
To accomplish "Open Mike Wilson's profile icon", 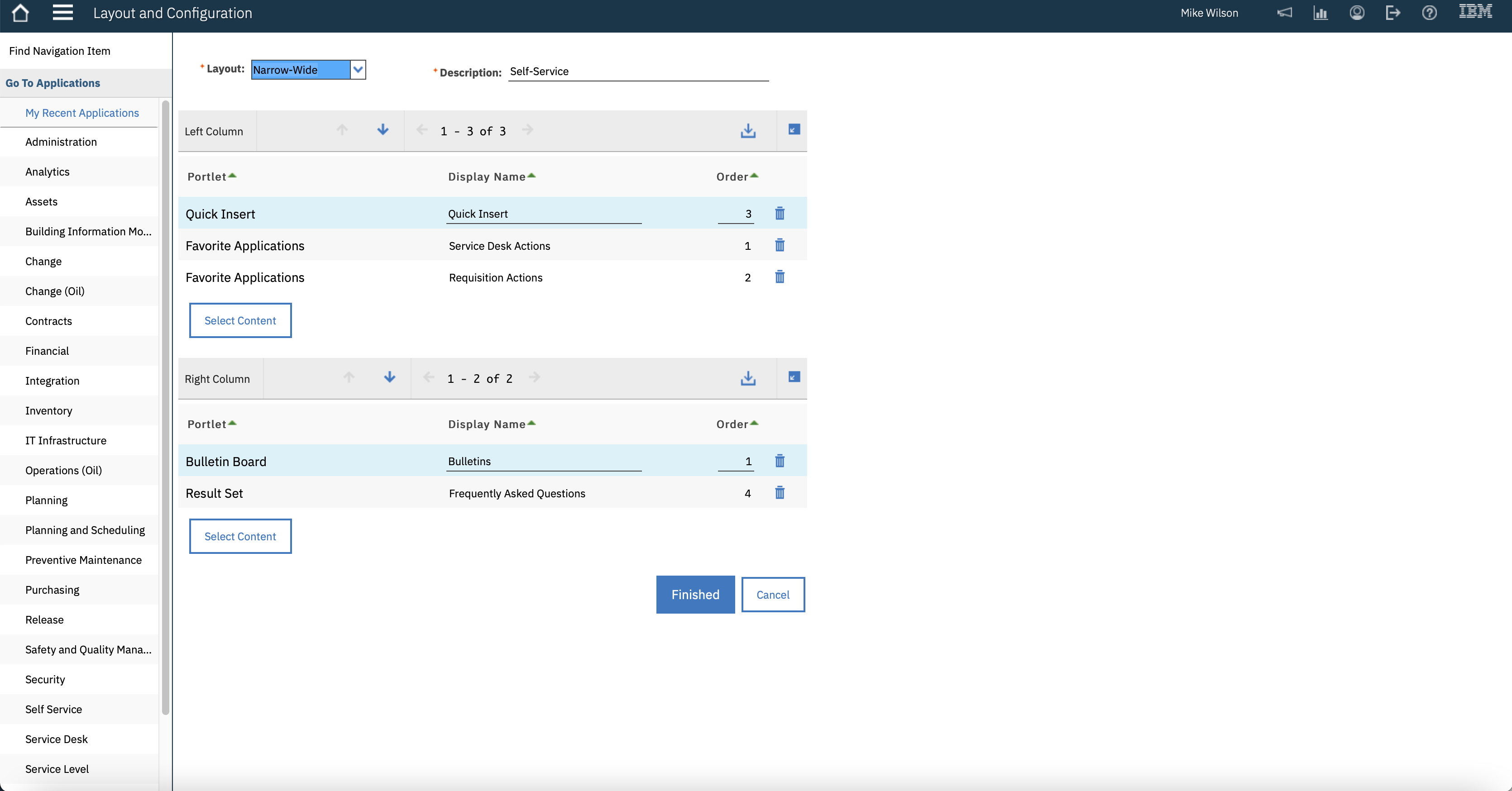I will click(1357, 12).
